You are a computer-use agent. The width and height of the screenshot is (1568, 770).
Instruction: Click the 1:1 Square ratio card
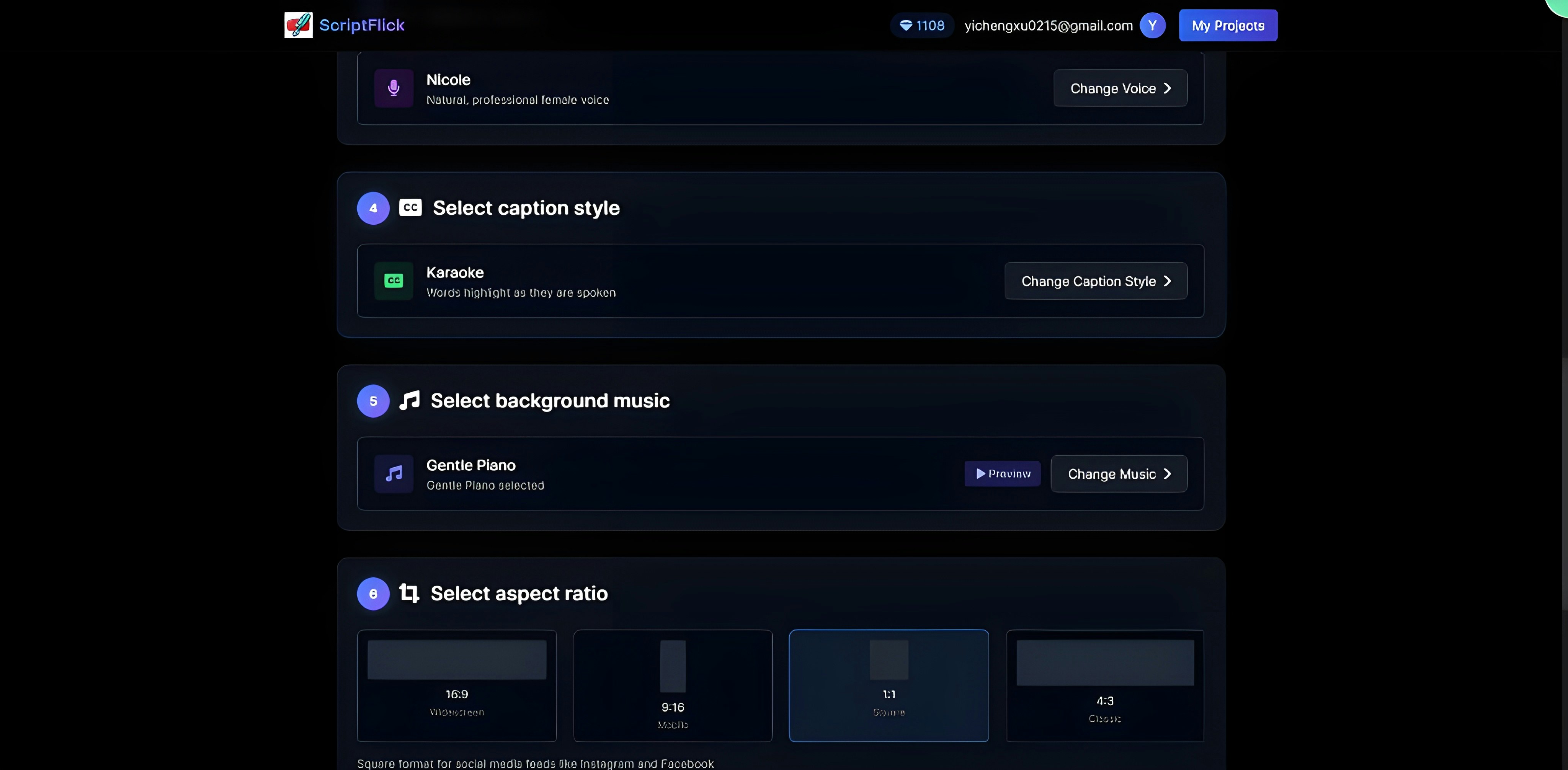click(889, 685)
